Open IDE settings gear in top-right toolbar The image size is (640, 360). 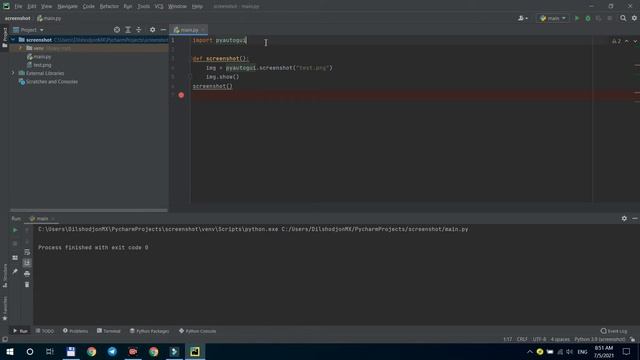click(x=634, y=18)
